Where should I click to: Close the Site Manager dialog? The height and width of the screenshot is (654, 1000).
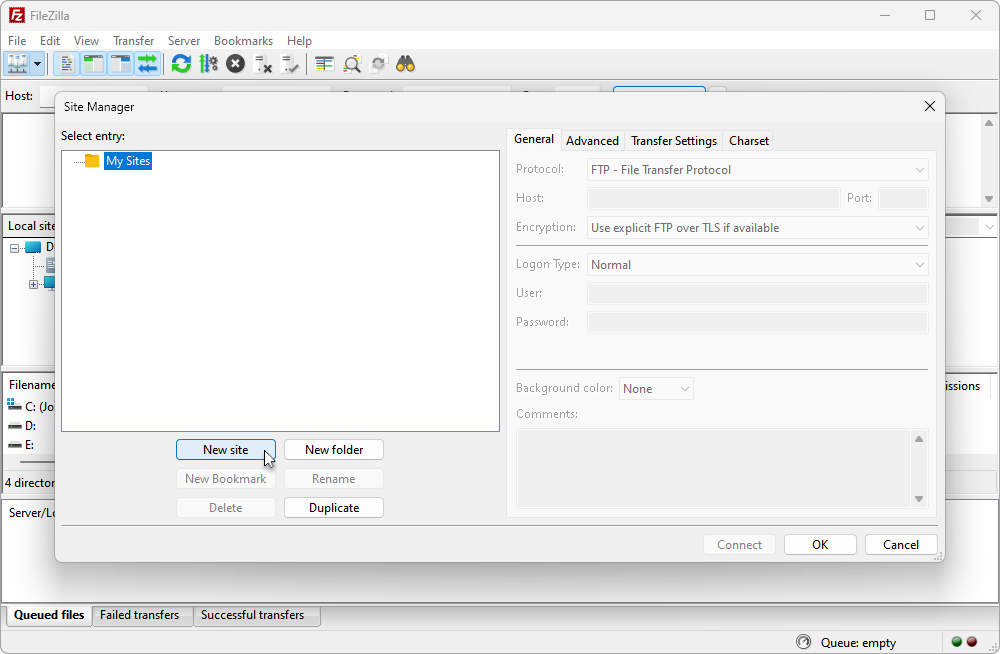pos(930,107)
